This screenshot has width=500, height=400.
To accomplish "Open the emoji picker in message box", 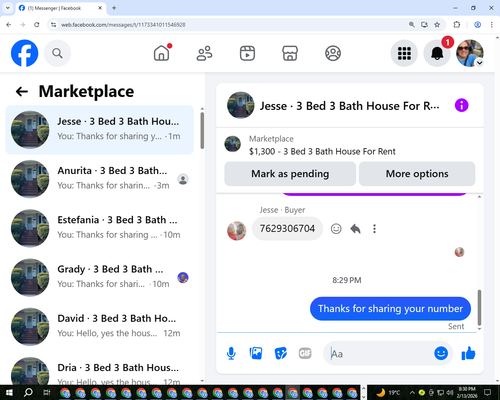I will coord(441,353).
